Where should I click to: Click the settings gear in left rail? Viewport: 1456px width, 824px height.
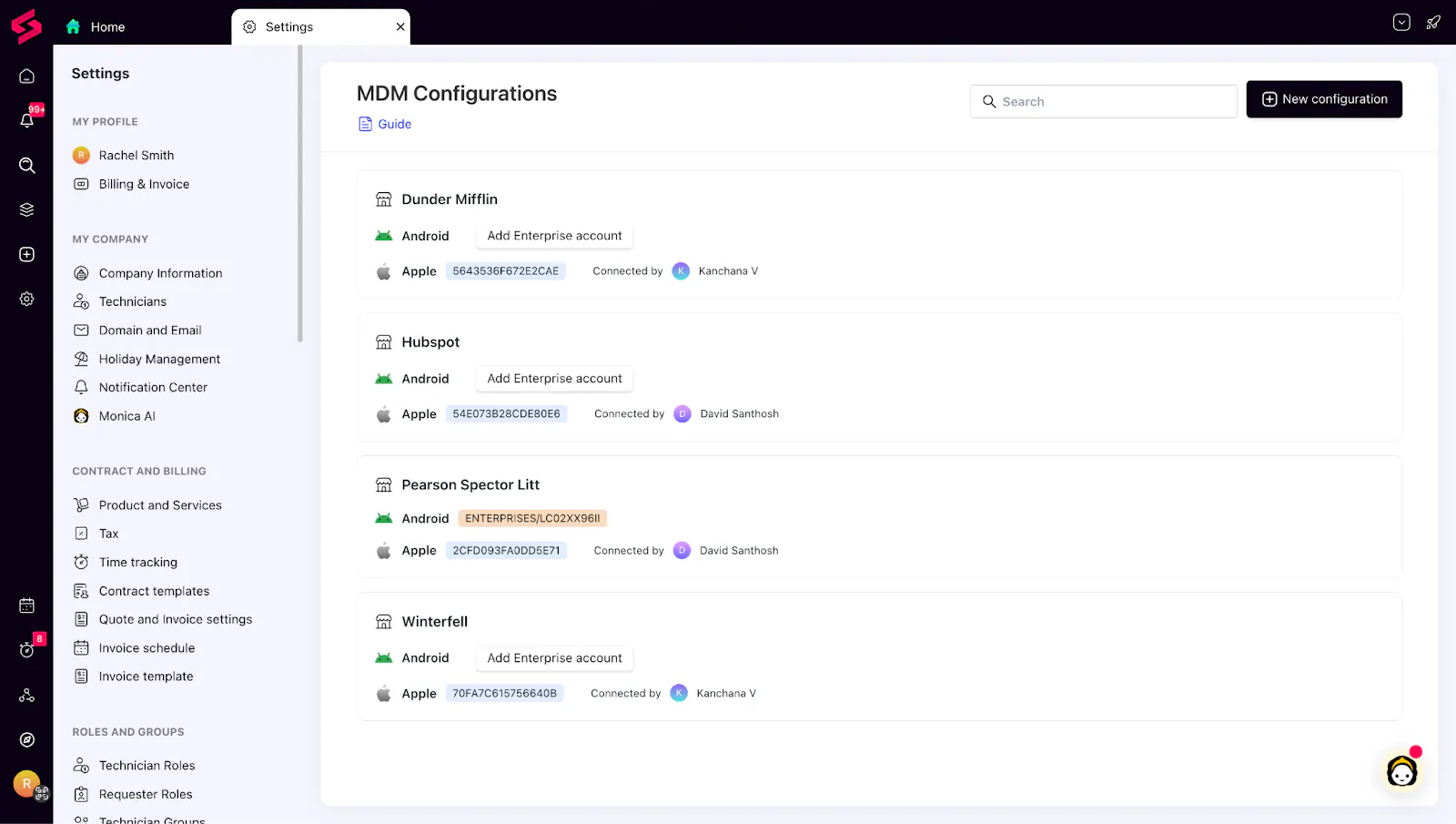coord(27,299)
